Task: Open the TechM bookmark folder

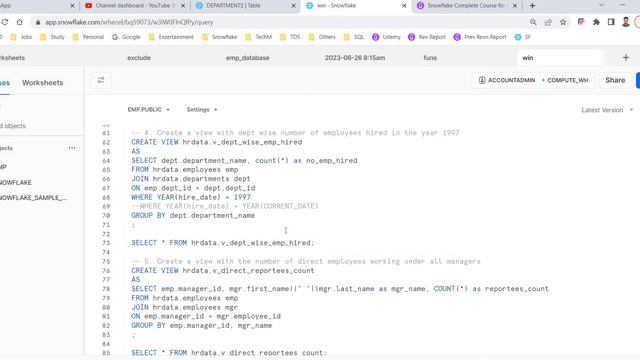Action: coord(258,37)
